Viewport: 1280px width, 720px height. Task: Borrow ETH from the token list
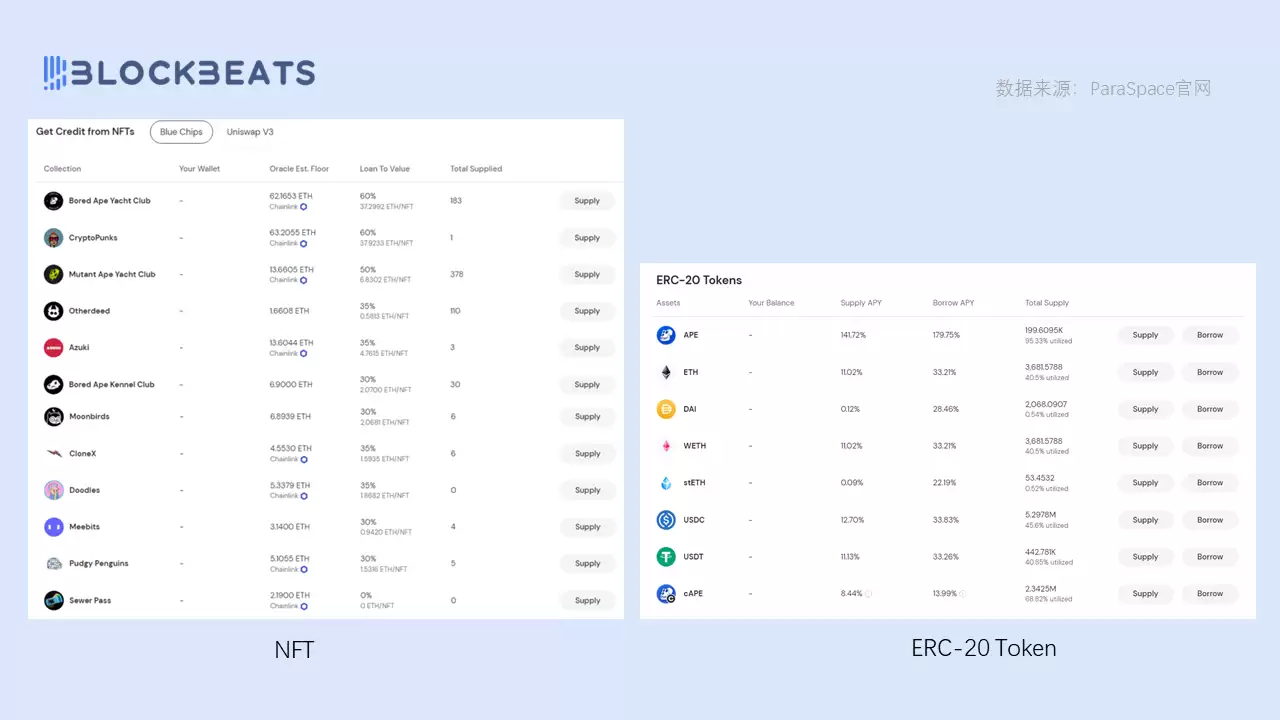tap(1210, 372)
